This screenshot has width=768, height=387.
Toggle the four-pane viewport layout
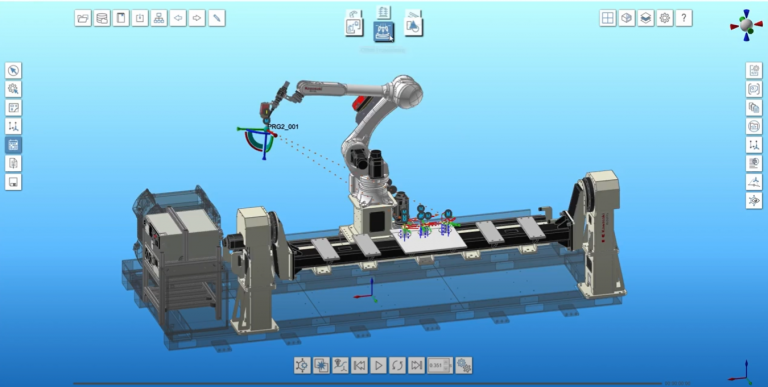608,18
